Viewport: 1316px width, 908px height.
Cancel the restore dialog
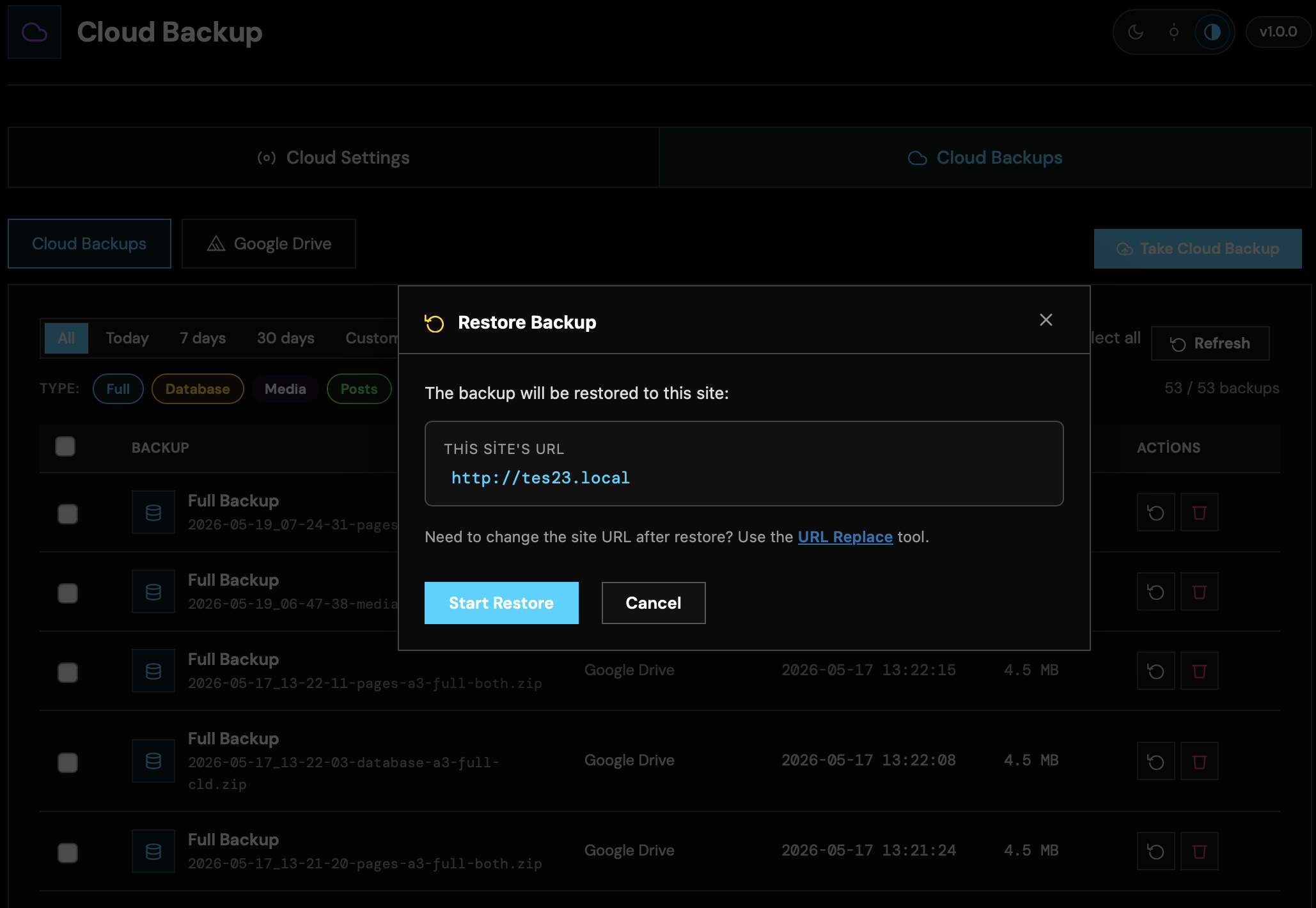[x=654, y=603]
